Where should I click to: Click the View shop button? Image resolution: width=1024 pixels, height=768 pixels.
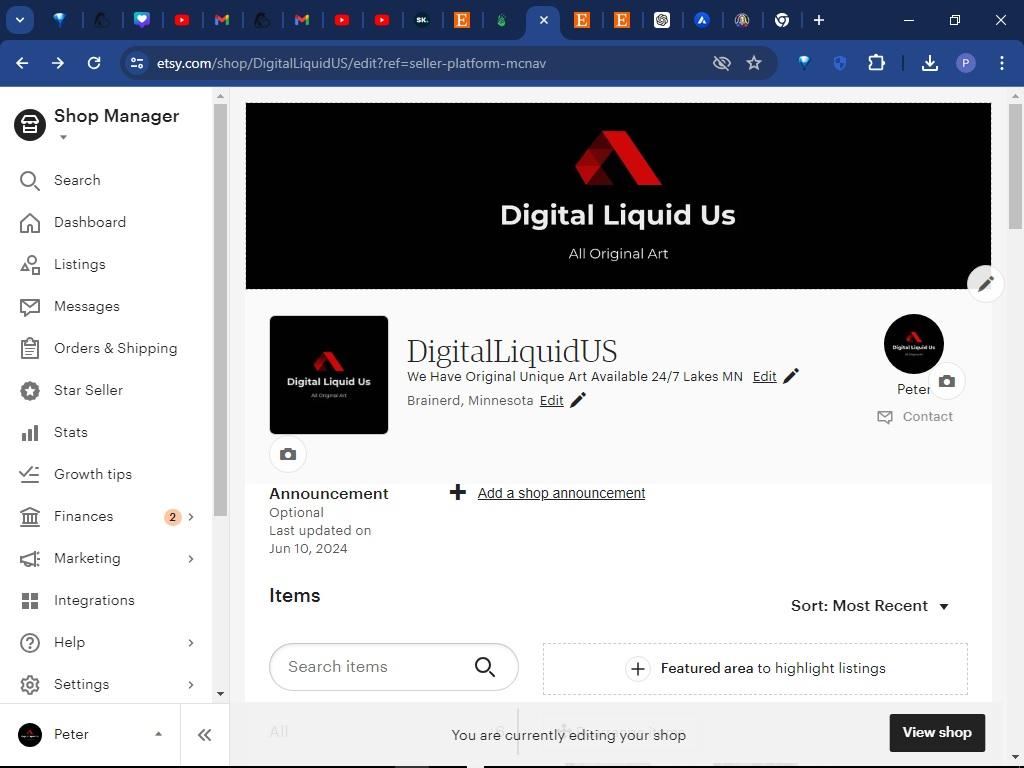coord(937,733)
